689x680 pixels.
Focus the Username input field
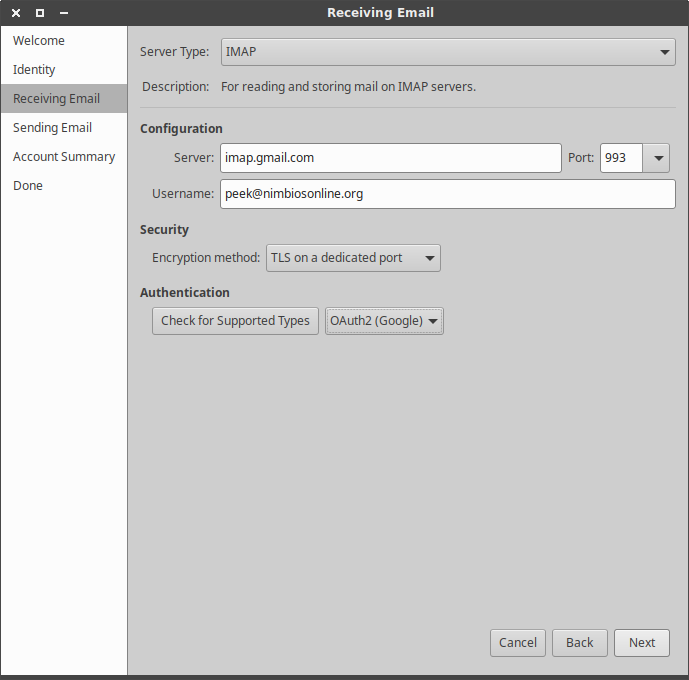click(447, 194)
